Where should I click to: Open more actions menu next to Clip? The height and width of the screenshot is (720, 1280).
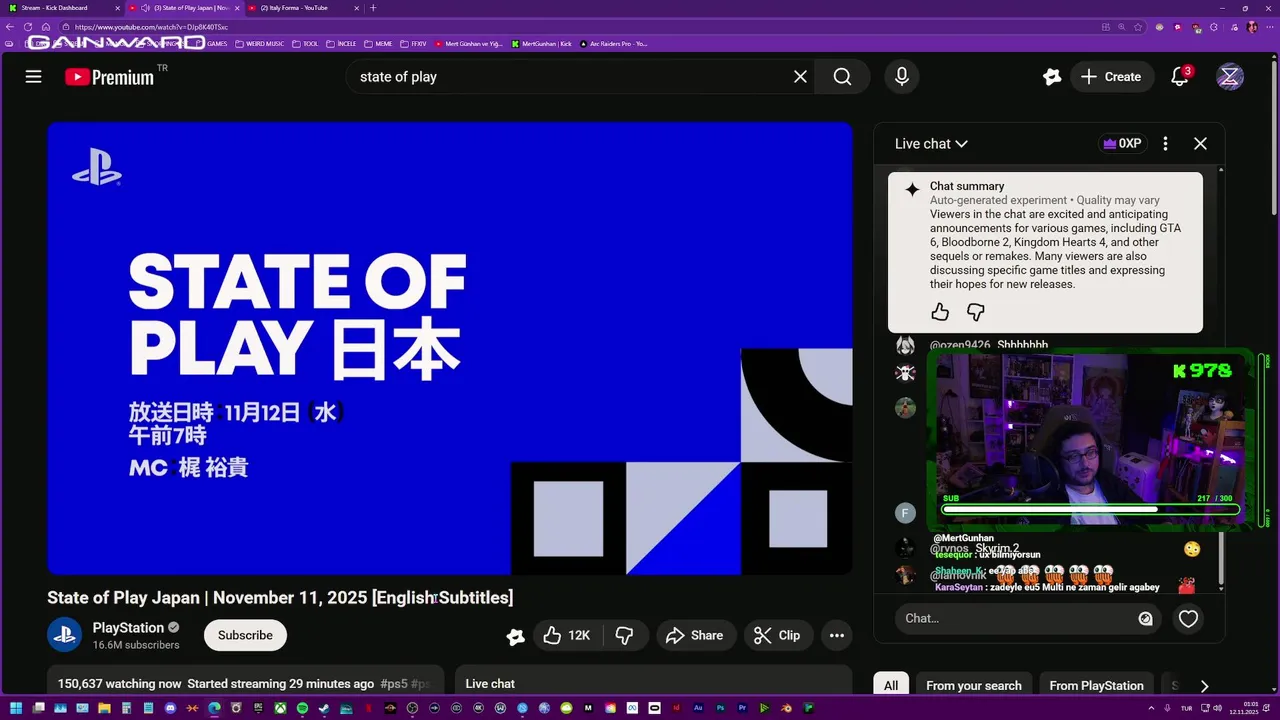[x=836, y=635]
